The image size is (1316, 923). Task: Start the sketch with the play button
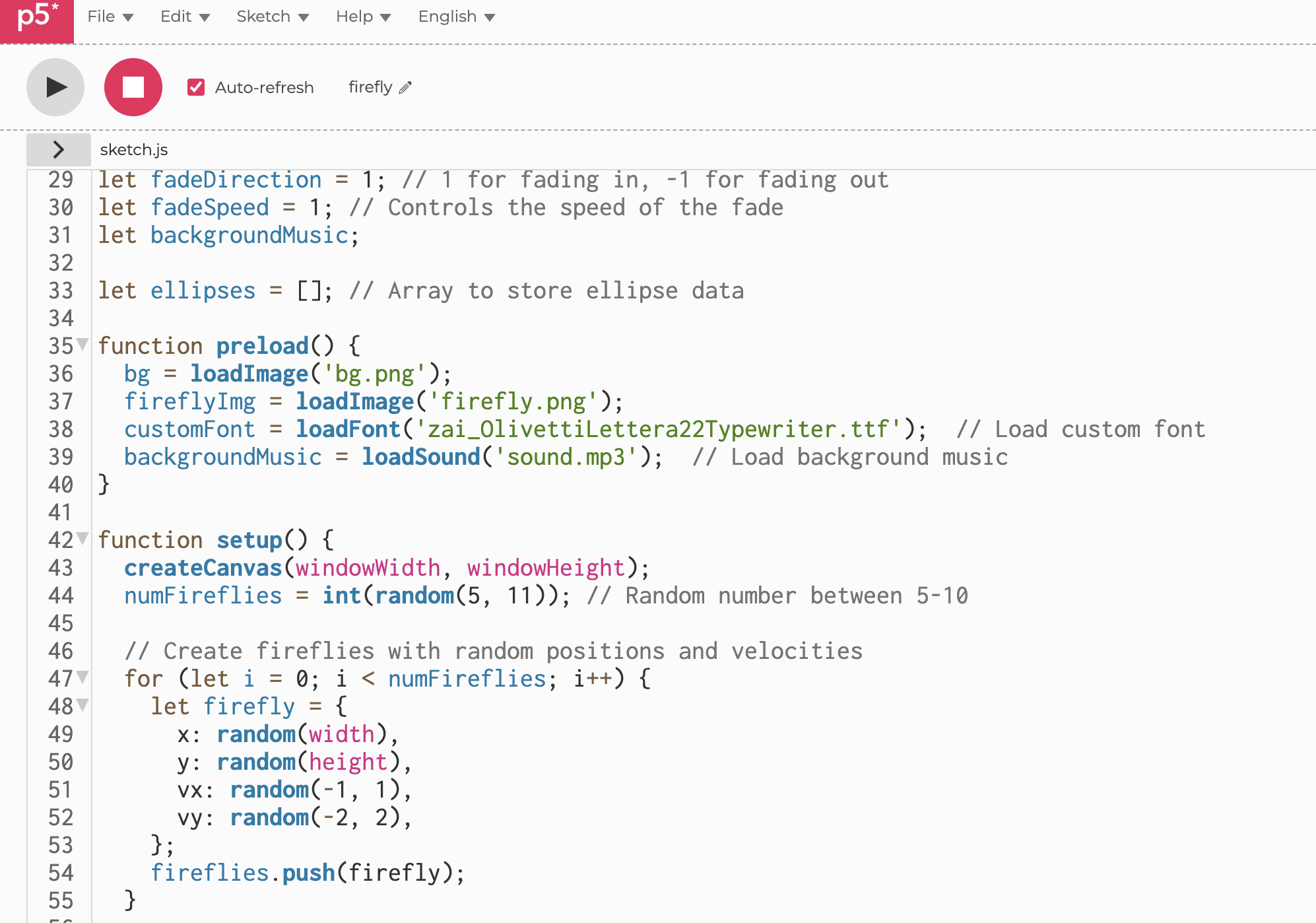coord(55,87)
